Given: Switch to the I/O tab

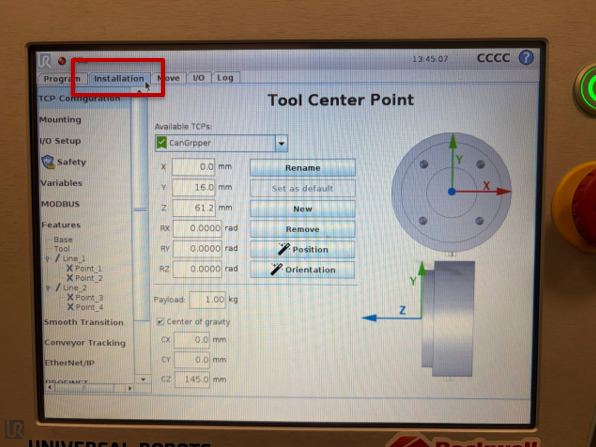Looking at the screenshot, I should (x=198, y=78).
